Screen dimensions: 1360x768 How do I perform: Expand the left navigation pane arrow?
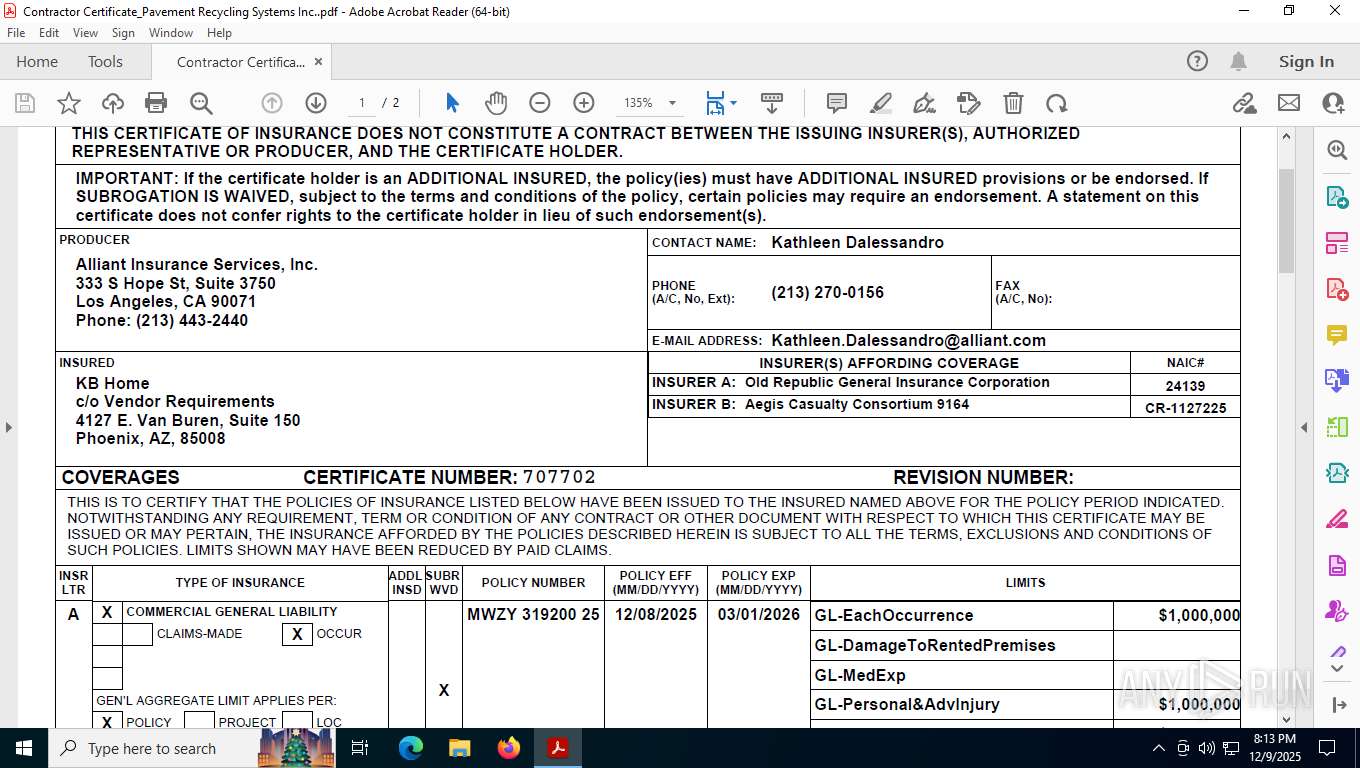9,427
